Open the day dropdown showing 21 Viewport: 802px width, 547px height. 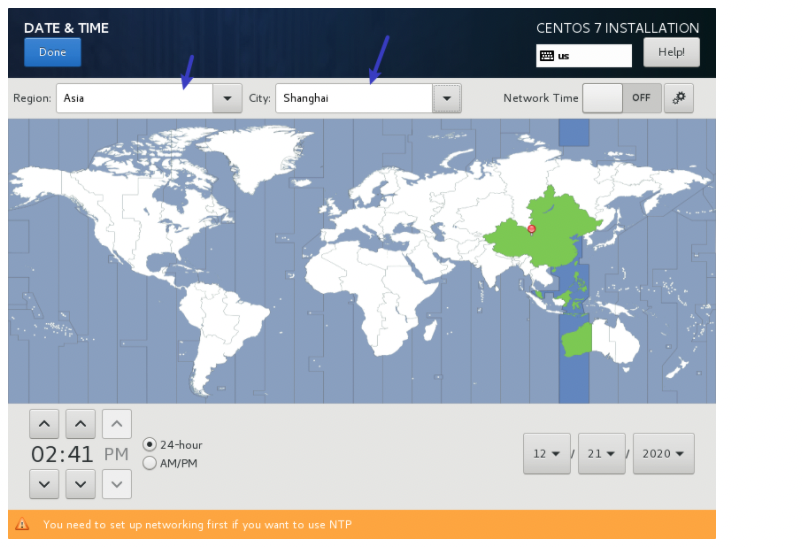point(601,453)
